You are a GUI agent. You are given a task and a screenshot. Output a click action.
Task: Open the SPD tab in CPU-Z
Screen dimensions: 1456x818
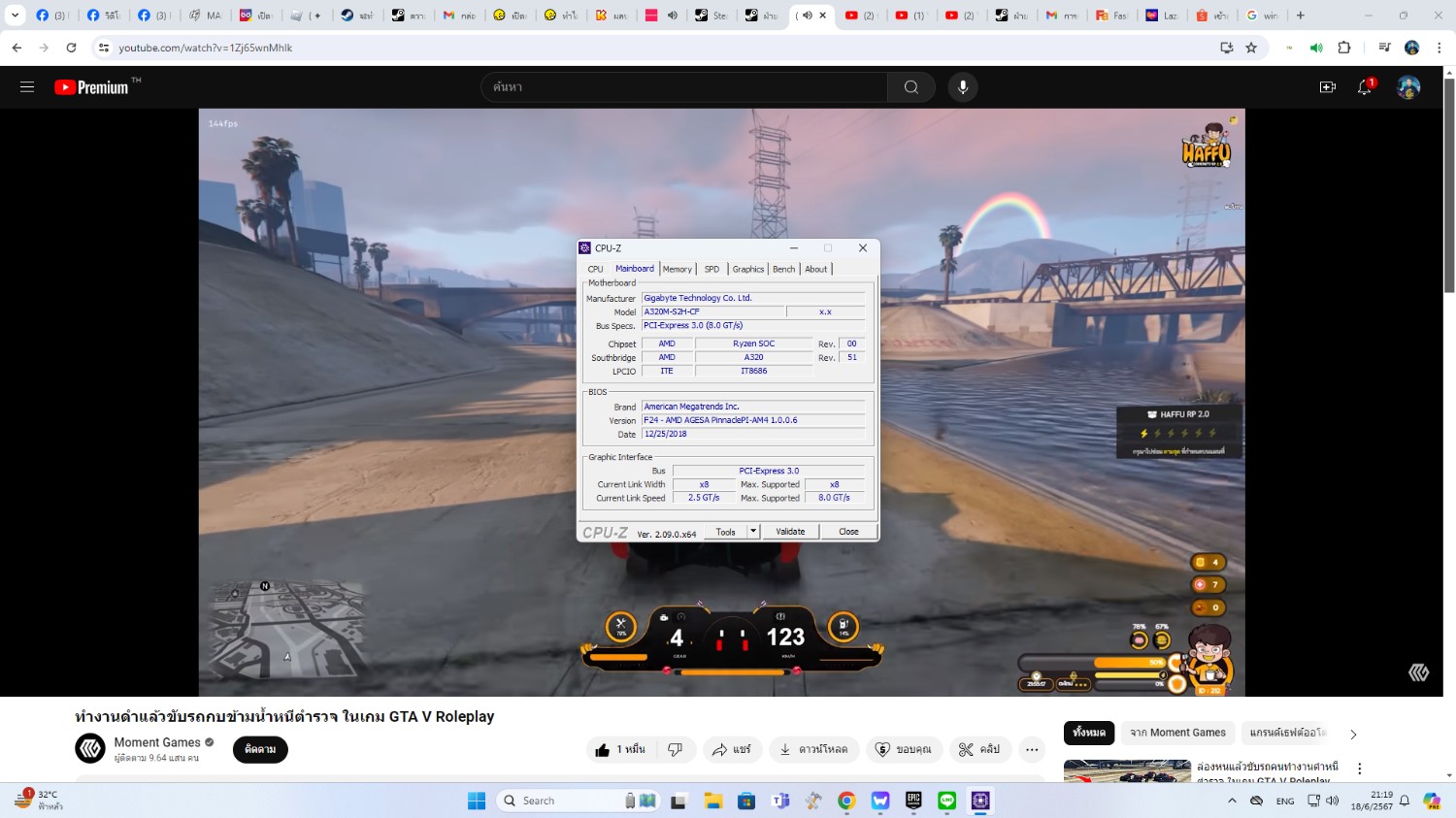pyautogui.click(x=711, y=270)
